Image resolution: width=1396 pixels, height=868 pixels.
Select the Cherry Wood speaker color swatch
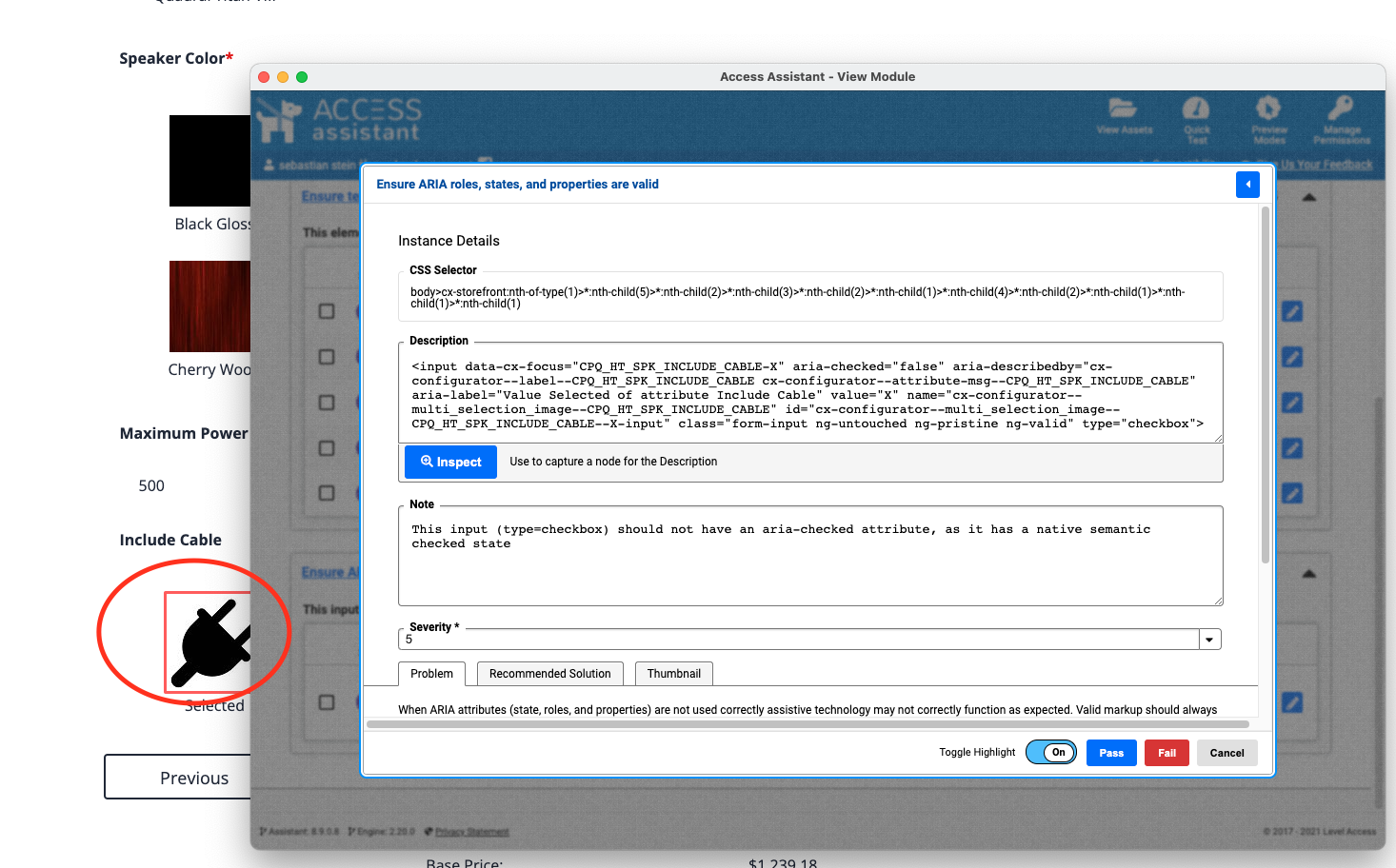pyautogui.click(x=209, y=306)
